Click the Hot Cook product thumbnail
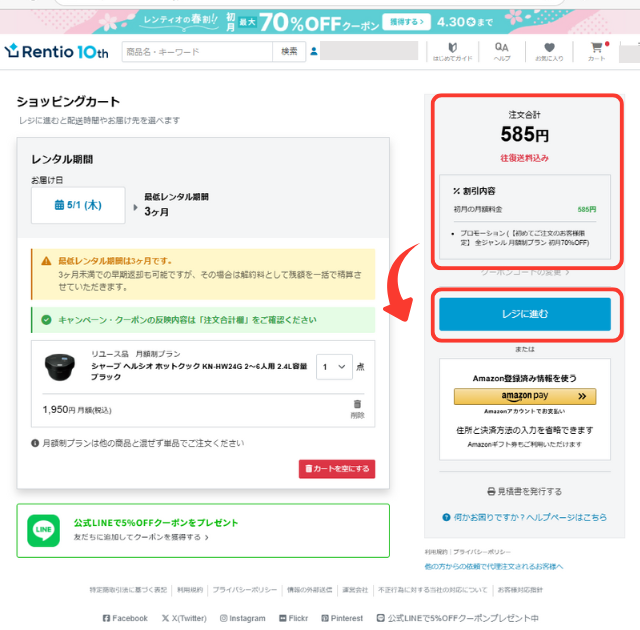 [60, 367]
